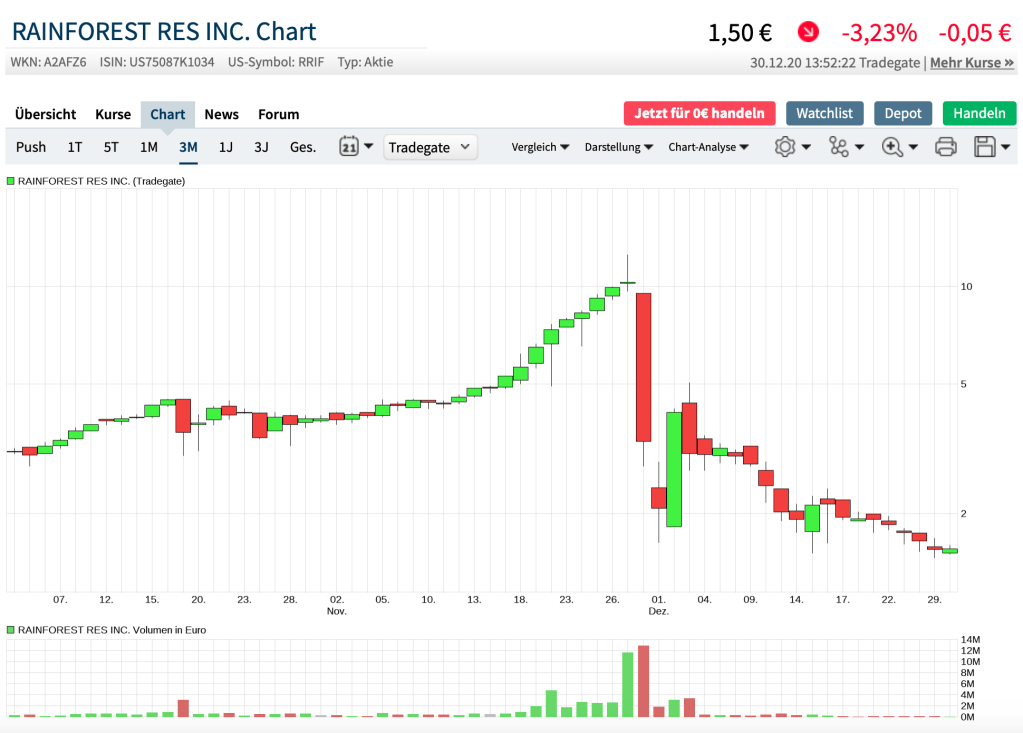Switch chart range to 1J

pyautogui.click(x=226, y=147)
